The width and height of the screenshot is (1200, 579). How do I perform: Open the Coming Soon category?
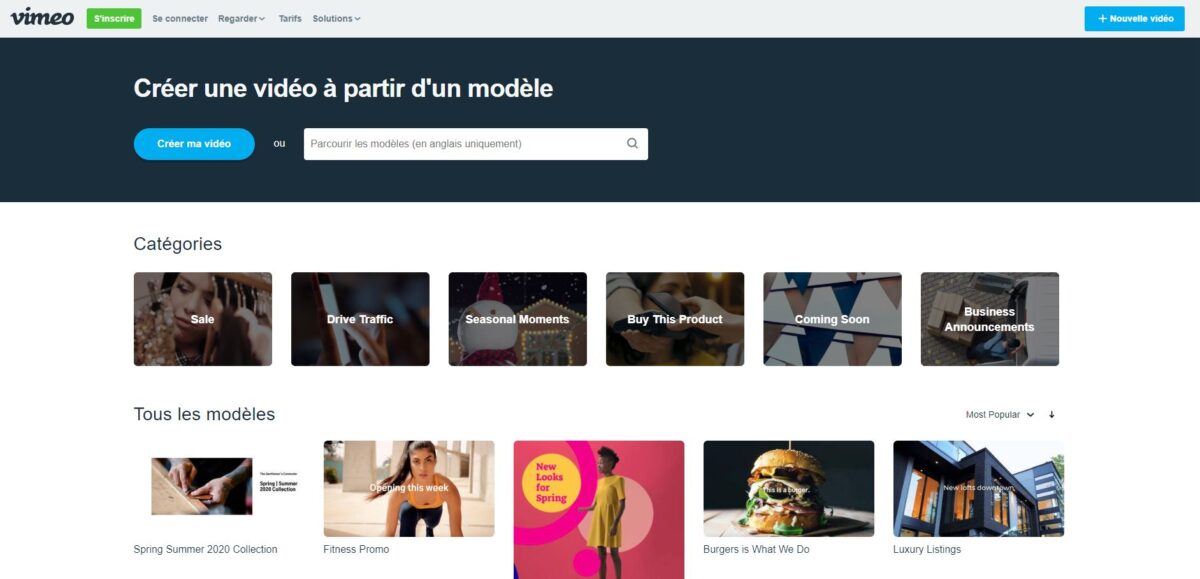(x=832, y=319)
